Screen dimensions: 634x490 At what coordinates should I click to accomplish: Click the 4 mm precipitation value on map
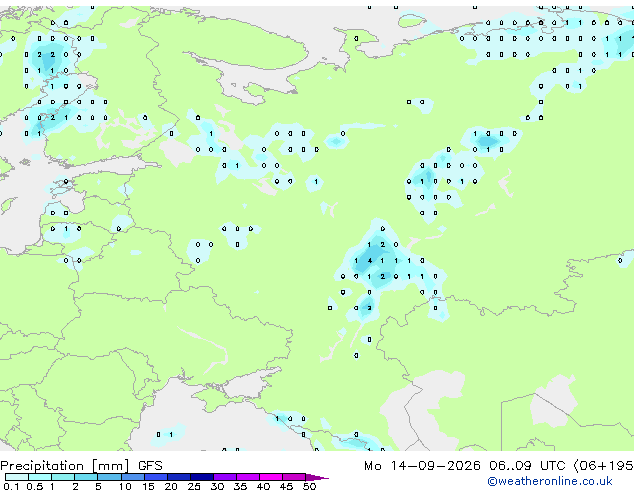[x=370, y=261]
